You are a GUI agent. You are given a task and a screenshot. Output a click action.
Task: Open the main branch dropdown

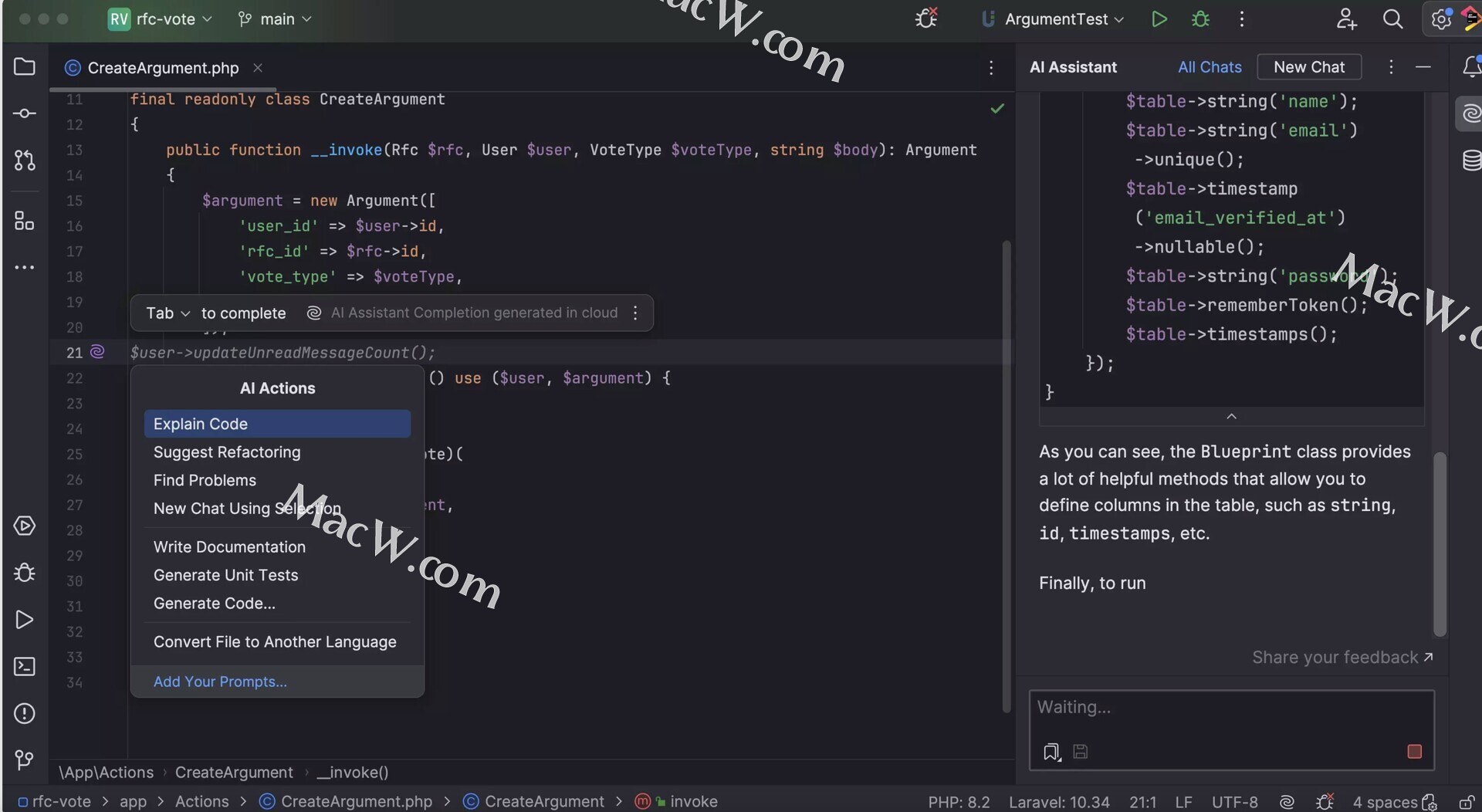[x=275, y=19]
